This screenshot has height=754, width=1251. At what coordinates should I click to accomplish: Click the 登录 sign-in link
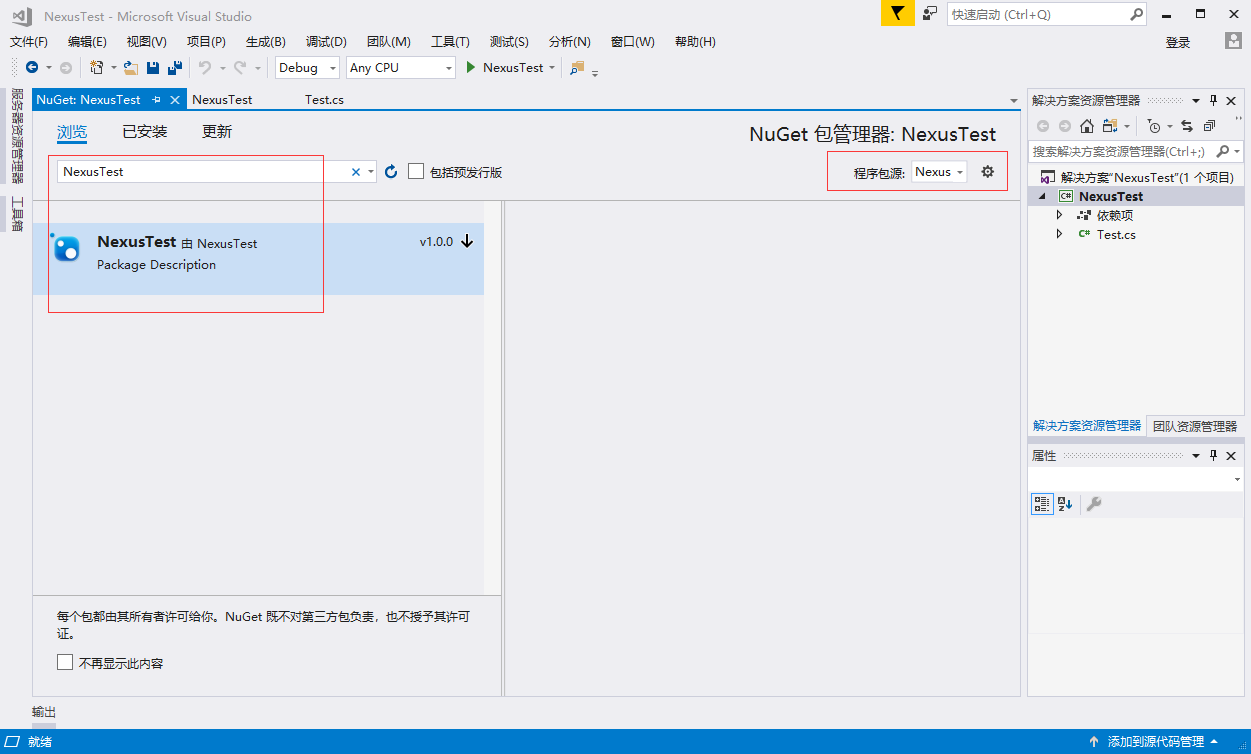[x=1178, y=42]
